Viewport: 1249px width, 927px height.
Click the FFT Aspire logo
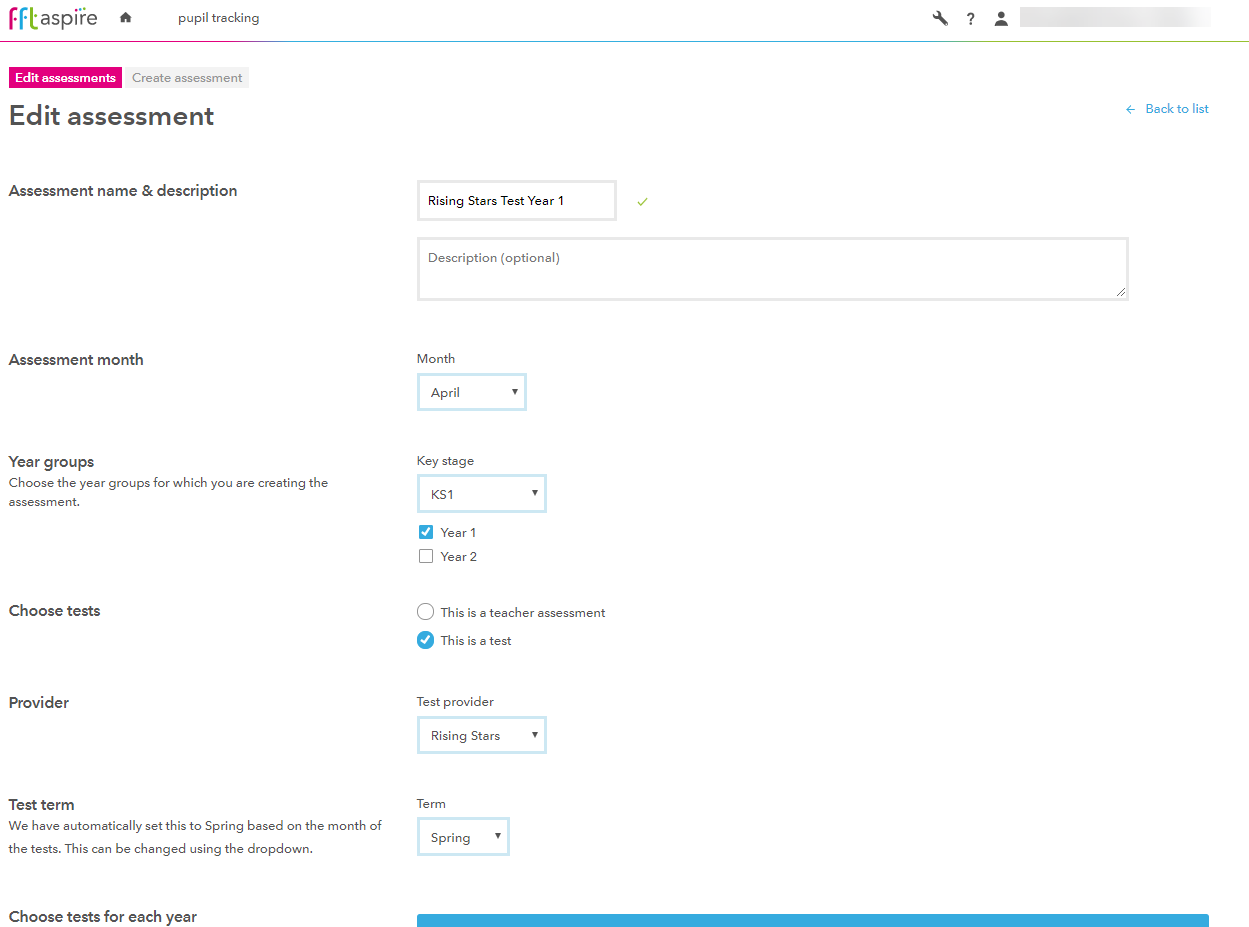click(x=52, y=17)
